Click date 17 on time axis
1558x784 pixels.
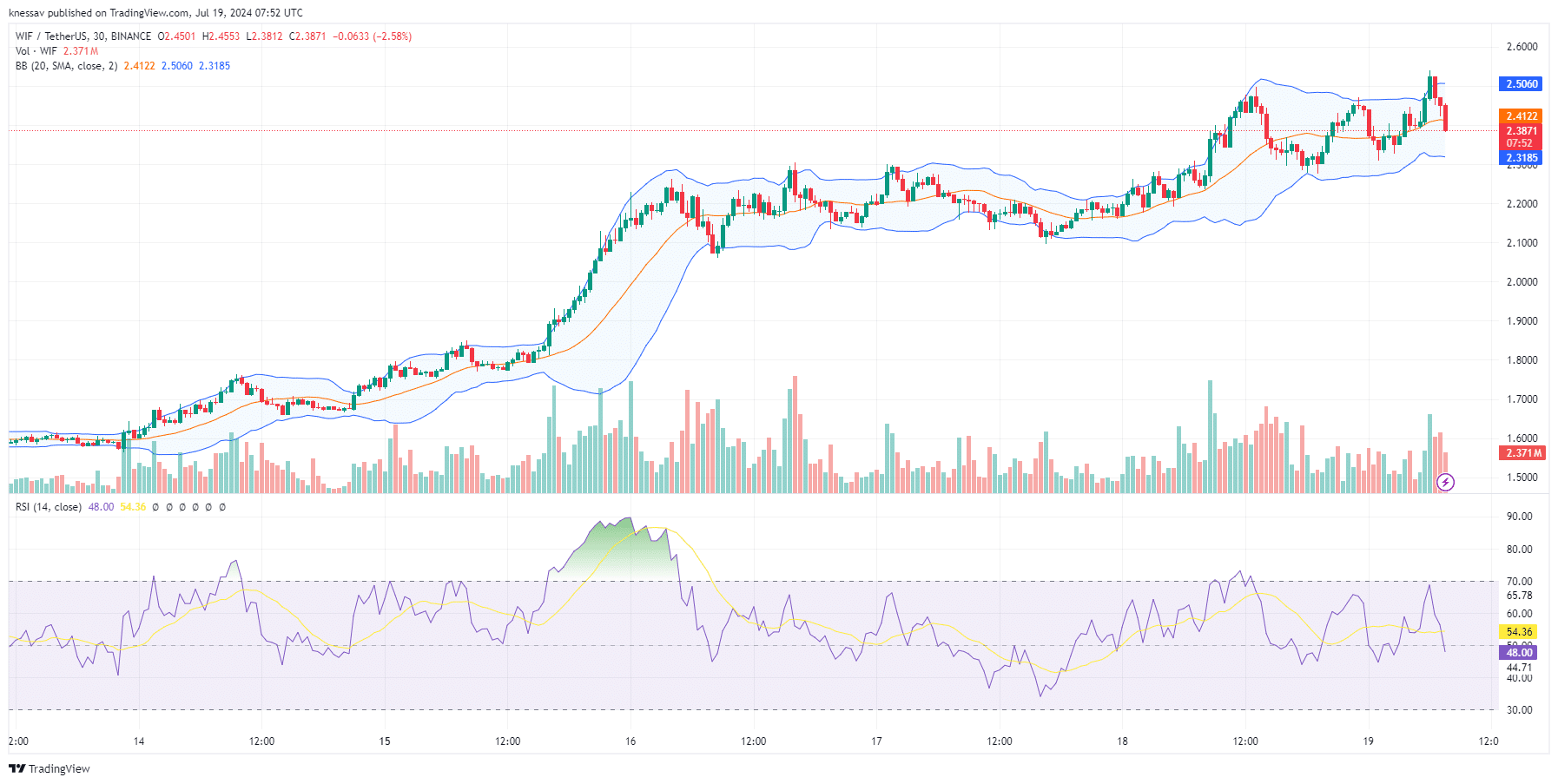pos(876,741)
